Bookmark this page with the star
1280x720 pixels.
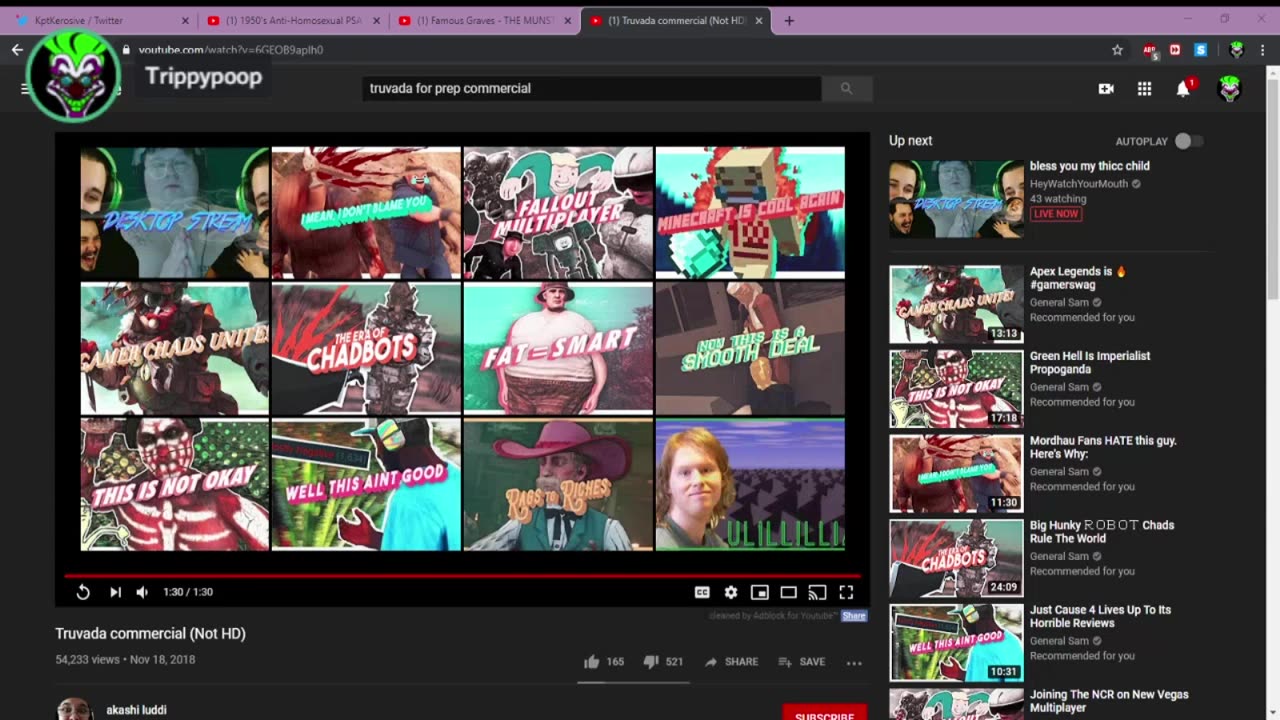(x=1117, y=49)
